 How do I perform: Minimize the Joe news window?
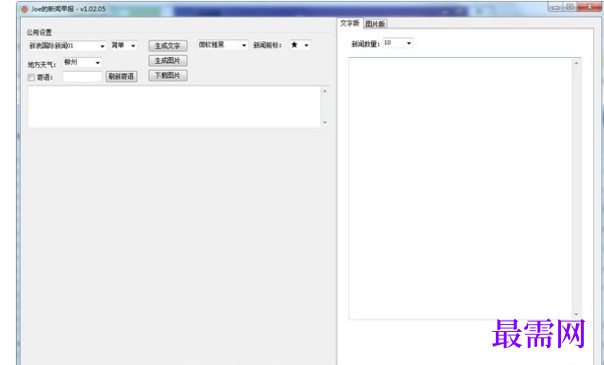coord(555,7)
